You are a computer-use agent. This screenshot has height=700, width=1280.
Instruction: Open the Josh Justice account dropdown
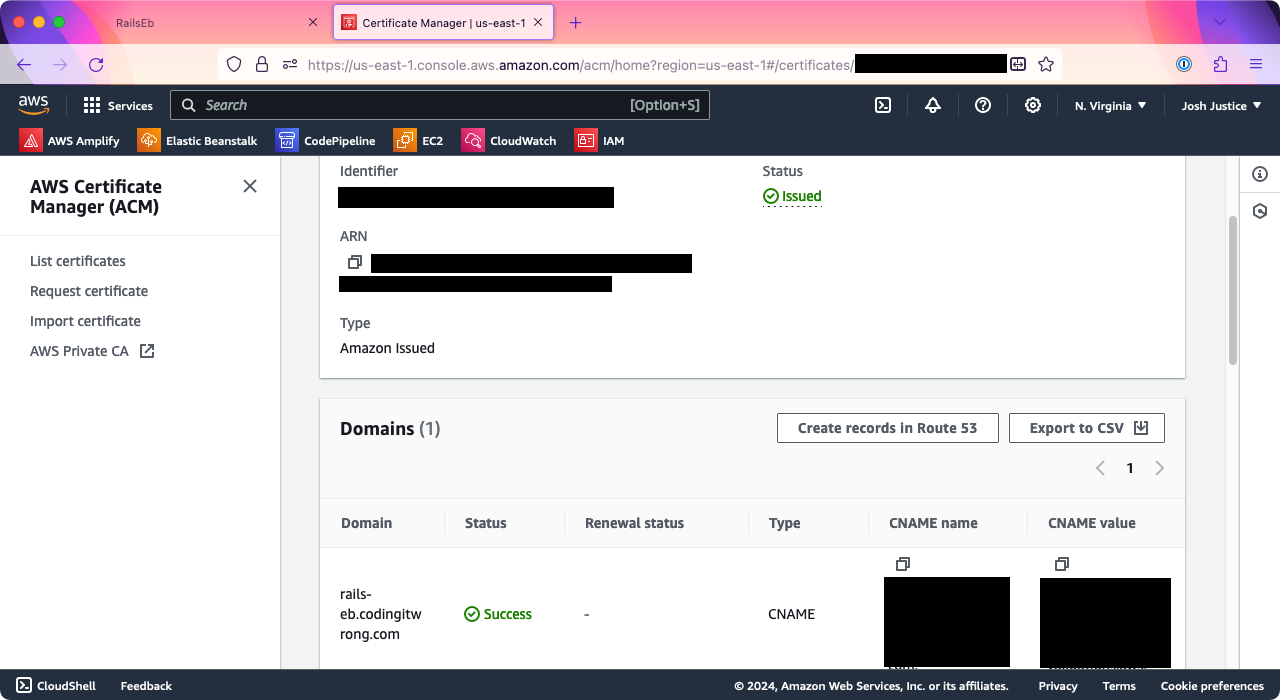[x=1221, y=105]
